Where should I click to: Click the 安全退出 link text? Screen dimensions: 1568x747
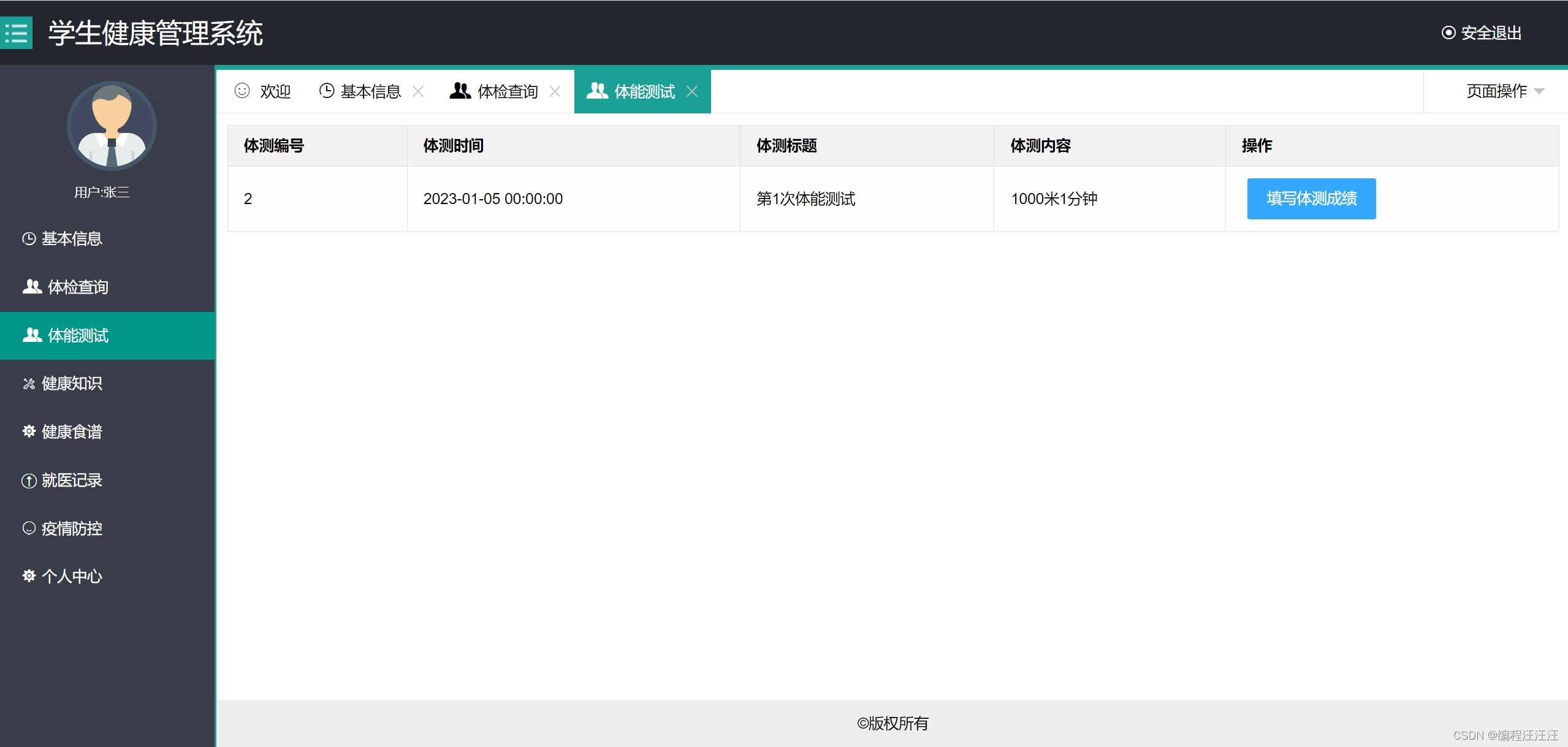(1491, 32)
